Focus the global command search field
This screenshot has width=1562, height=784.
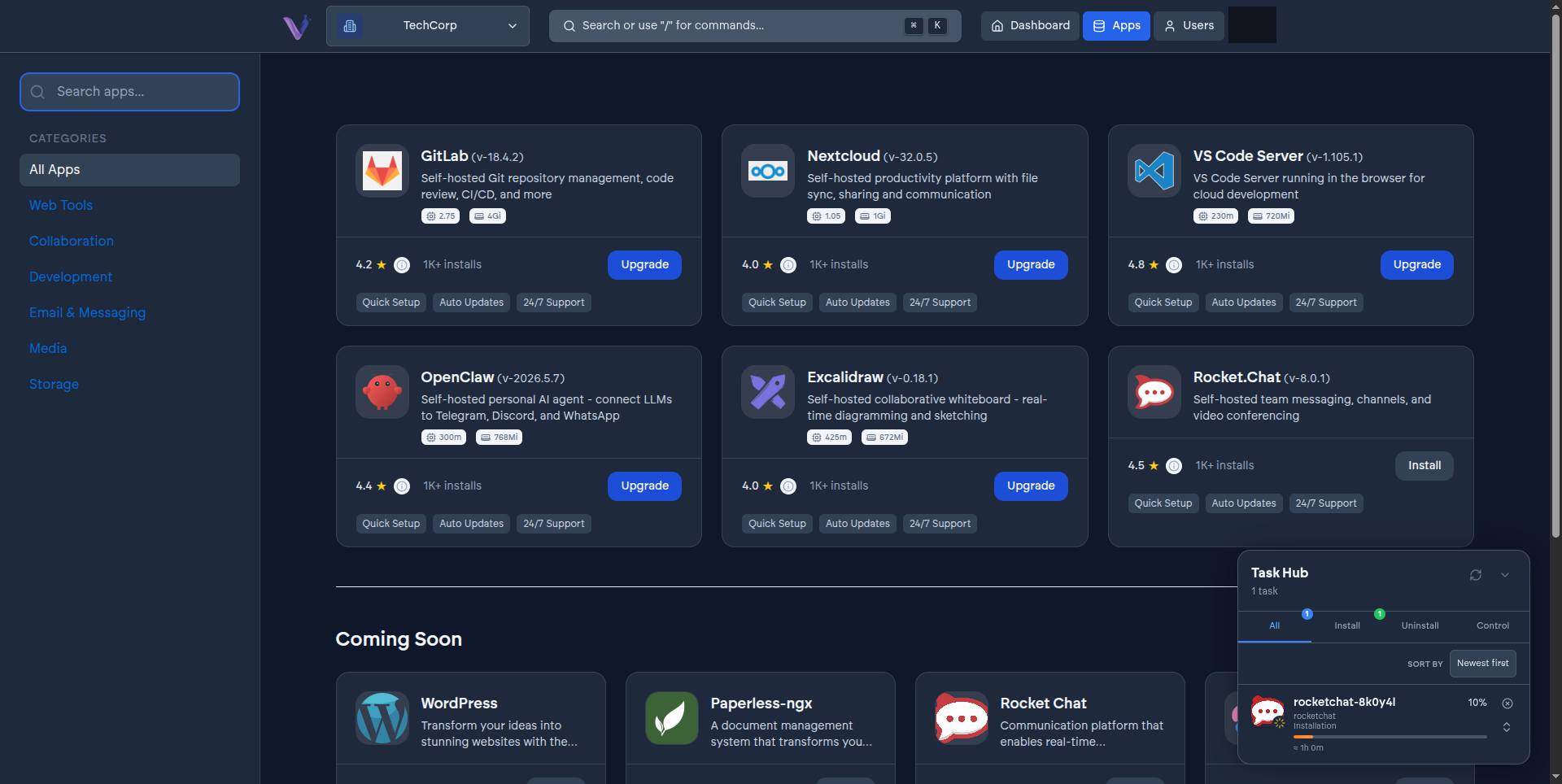click(x=755, y=26)
